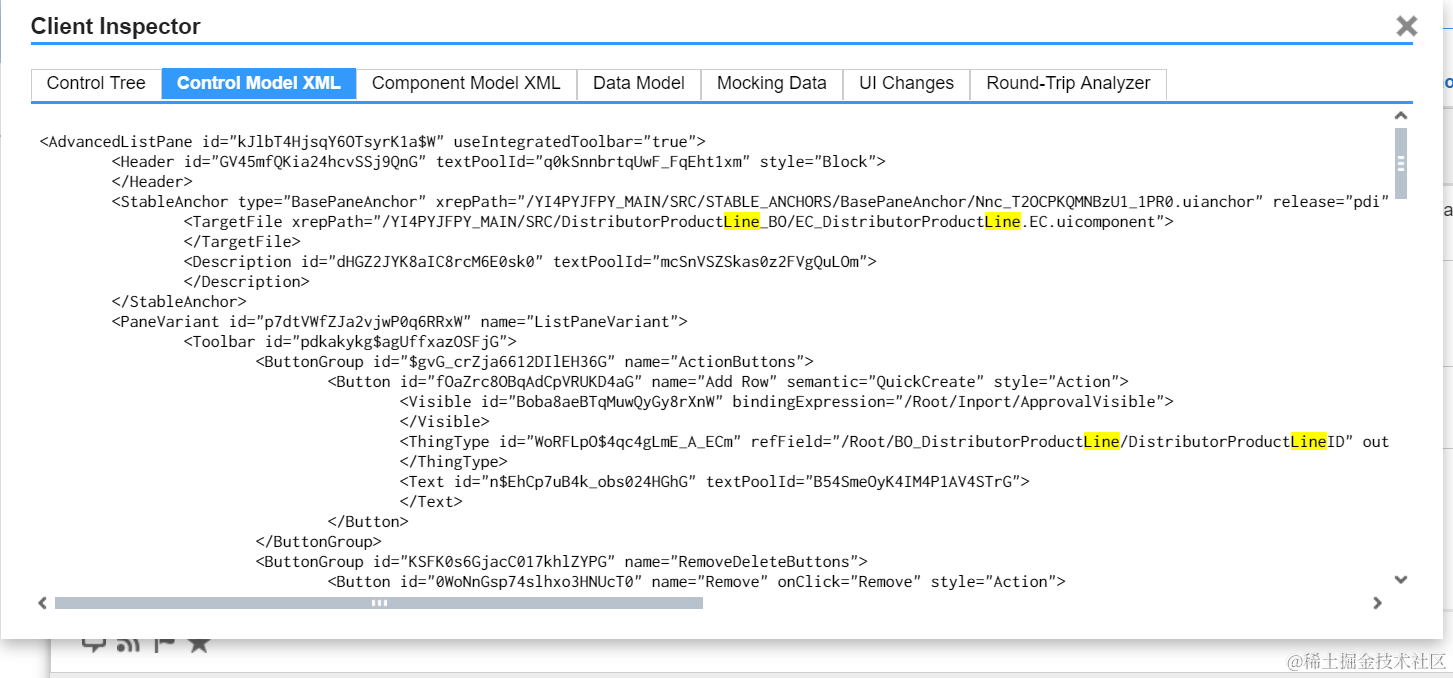
Task: Click the Toolbar id line
Action: coord(350,342)
